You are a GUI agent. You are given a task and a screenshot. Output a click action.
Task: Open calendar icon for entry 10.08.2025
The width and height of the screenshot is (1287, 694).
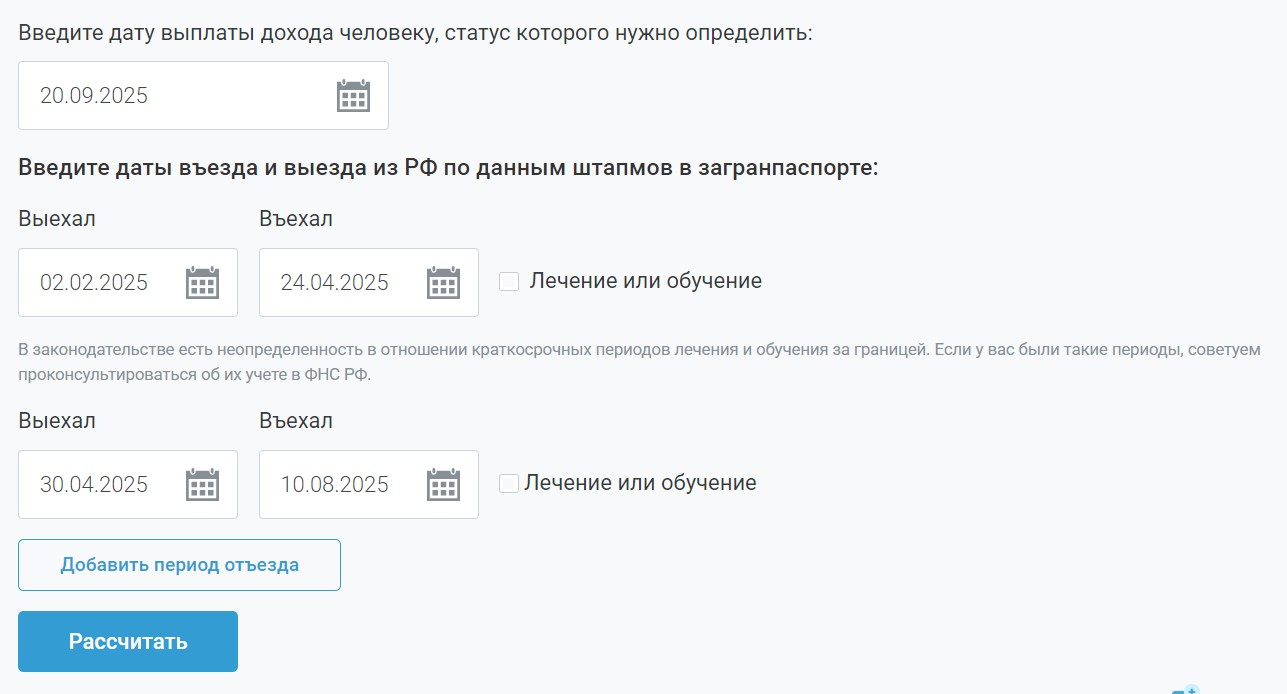coord(443,485)
